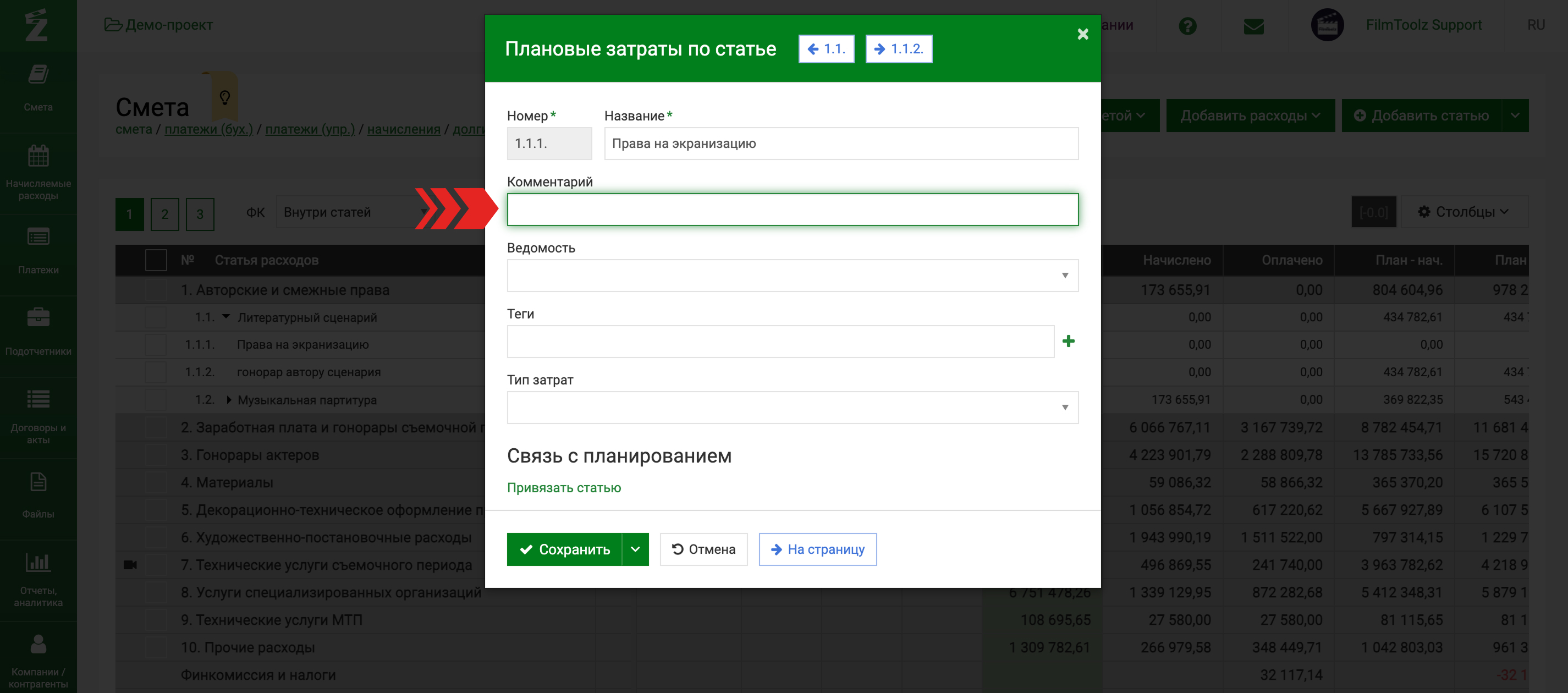
Task: Close the Плановые затраты dialog
Action: pos(1082,34)
